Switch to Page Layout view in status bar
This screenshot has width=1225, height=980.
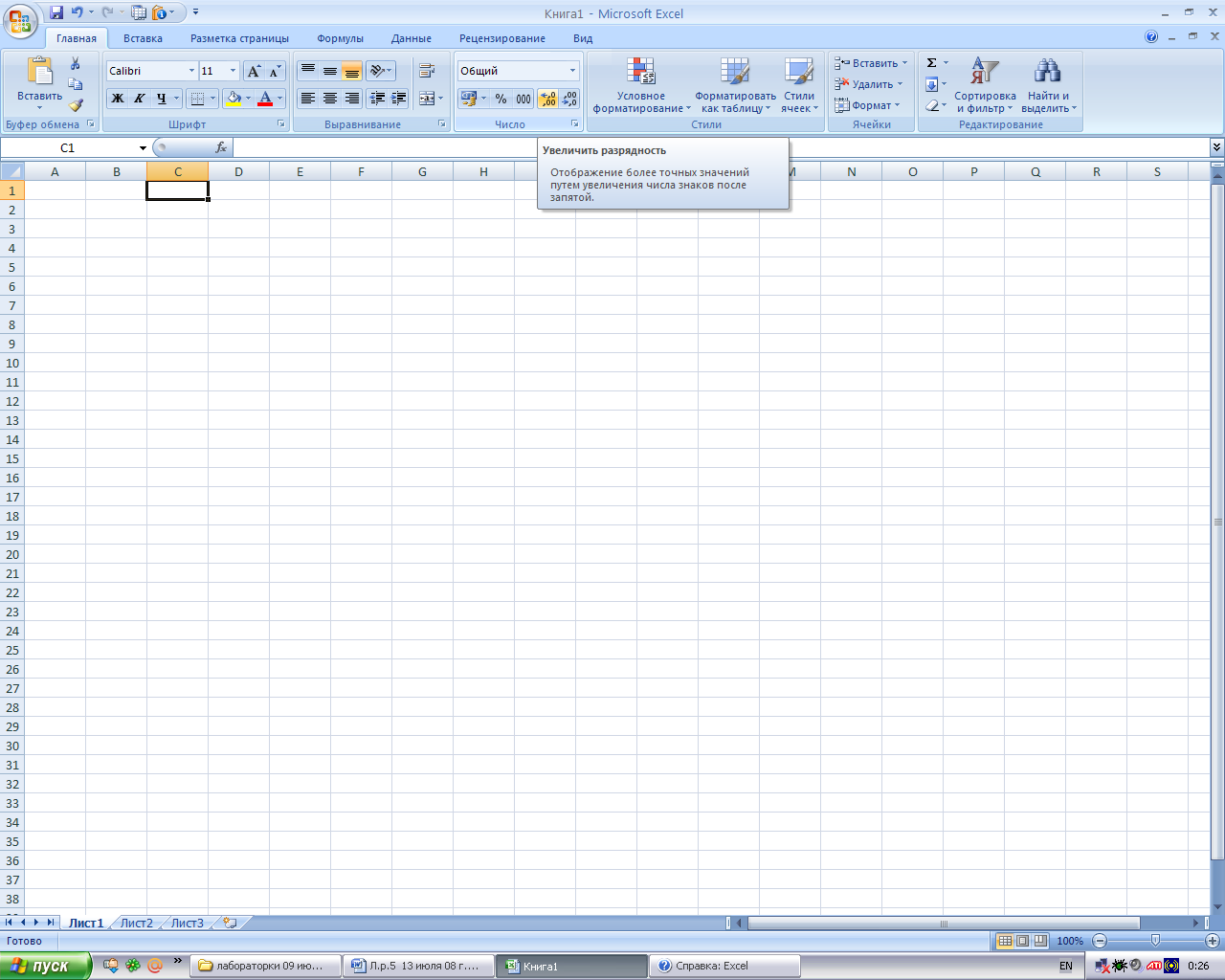1022,941
